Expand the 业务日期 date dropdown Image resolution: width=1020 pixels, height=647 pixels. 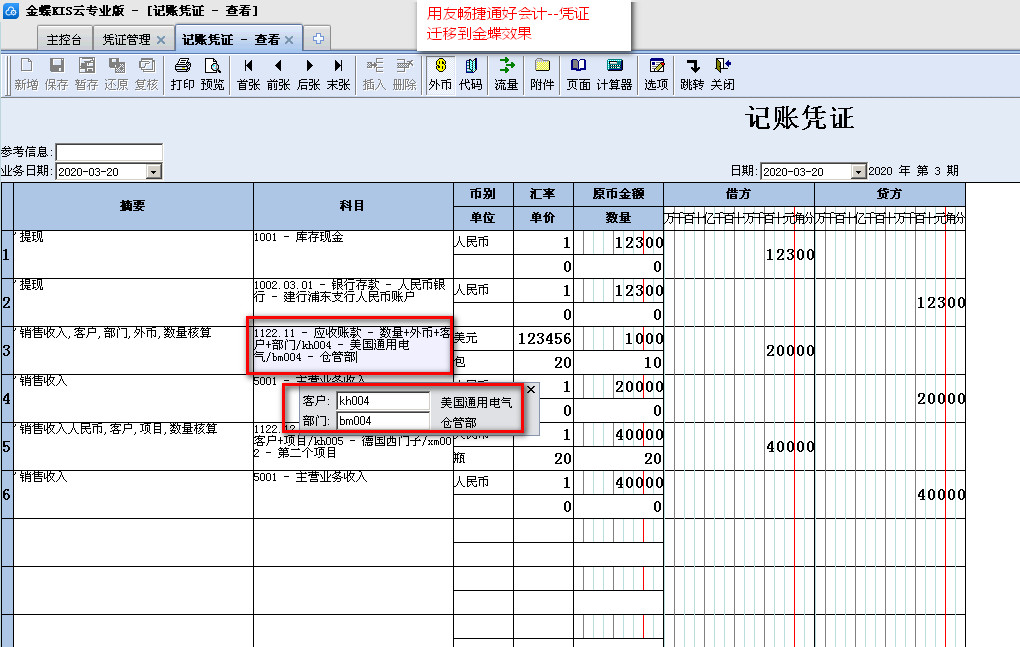click(153, 172)
